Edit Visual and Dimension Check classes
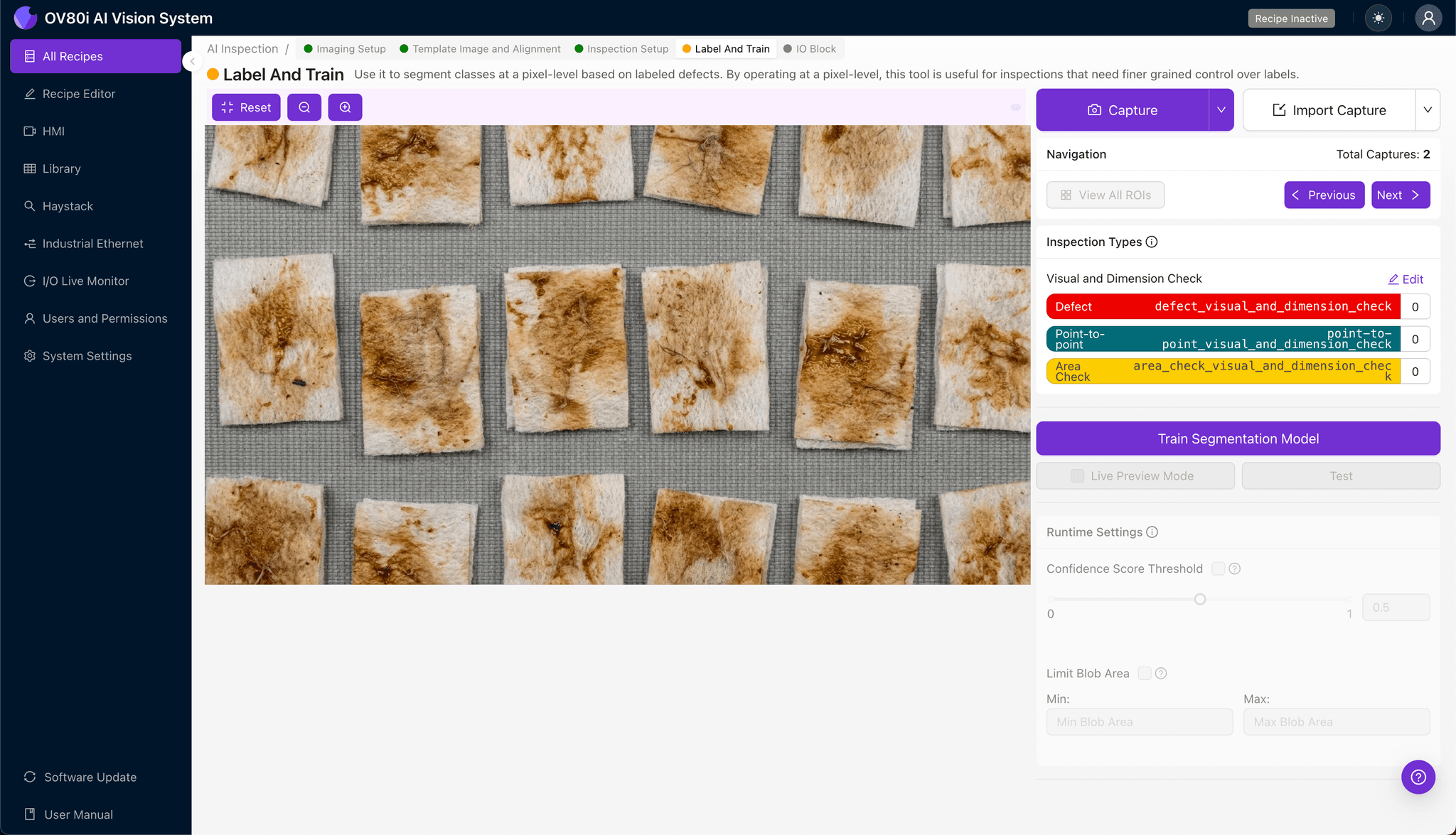1456x835 pixels. [1406, 279]
